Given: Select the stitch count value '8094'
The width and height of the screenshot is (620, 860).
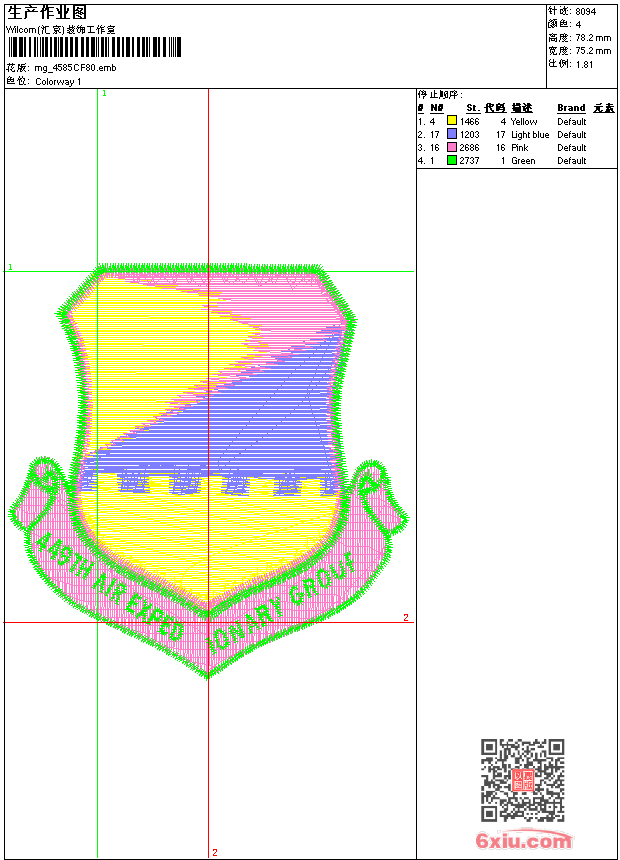Looking at the screenshot, I should 585,12.
